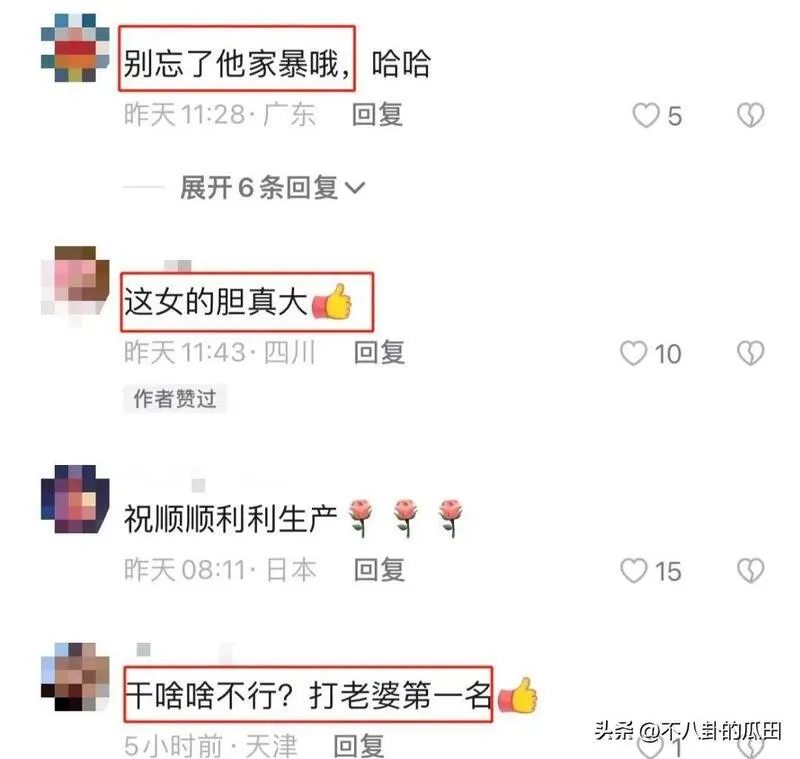The image size is (800, 759).
Task: Reply to the 08:11 Japan comment
Action: coord(380,570)
